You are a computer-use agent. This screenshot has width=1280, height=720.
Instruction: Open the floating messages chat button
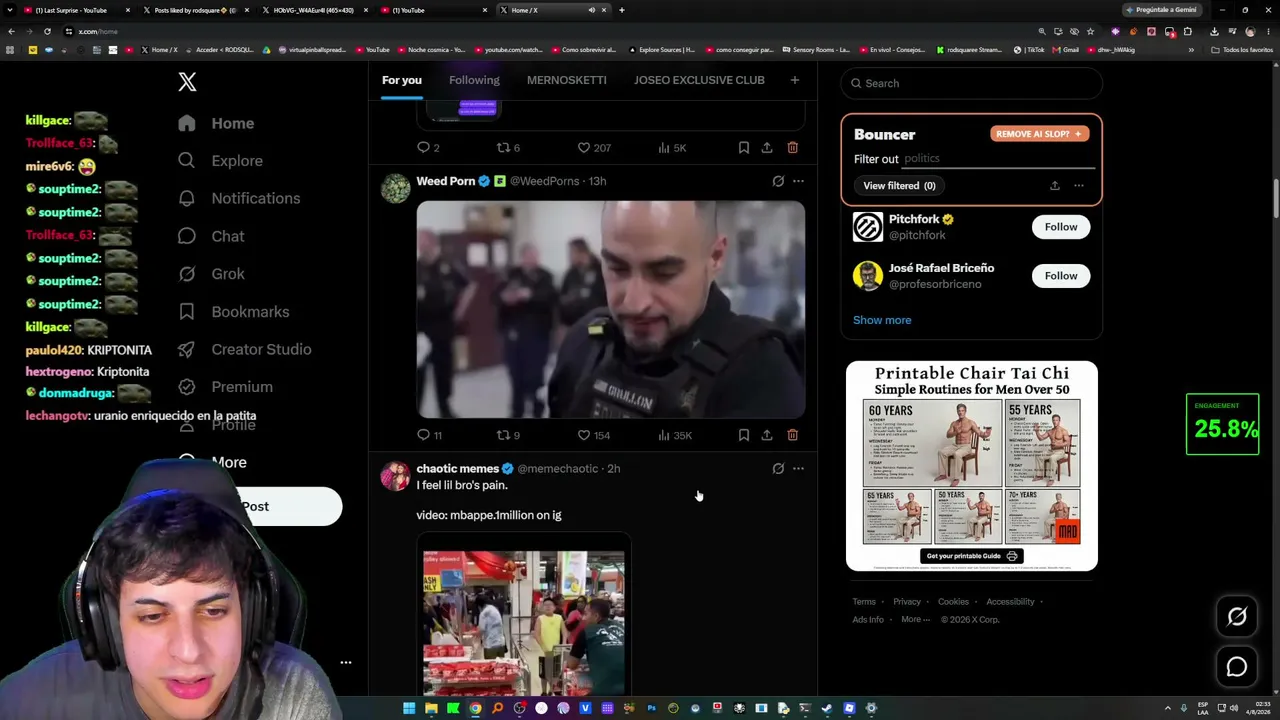coord(1237,667)
